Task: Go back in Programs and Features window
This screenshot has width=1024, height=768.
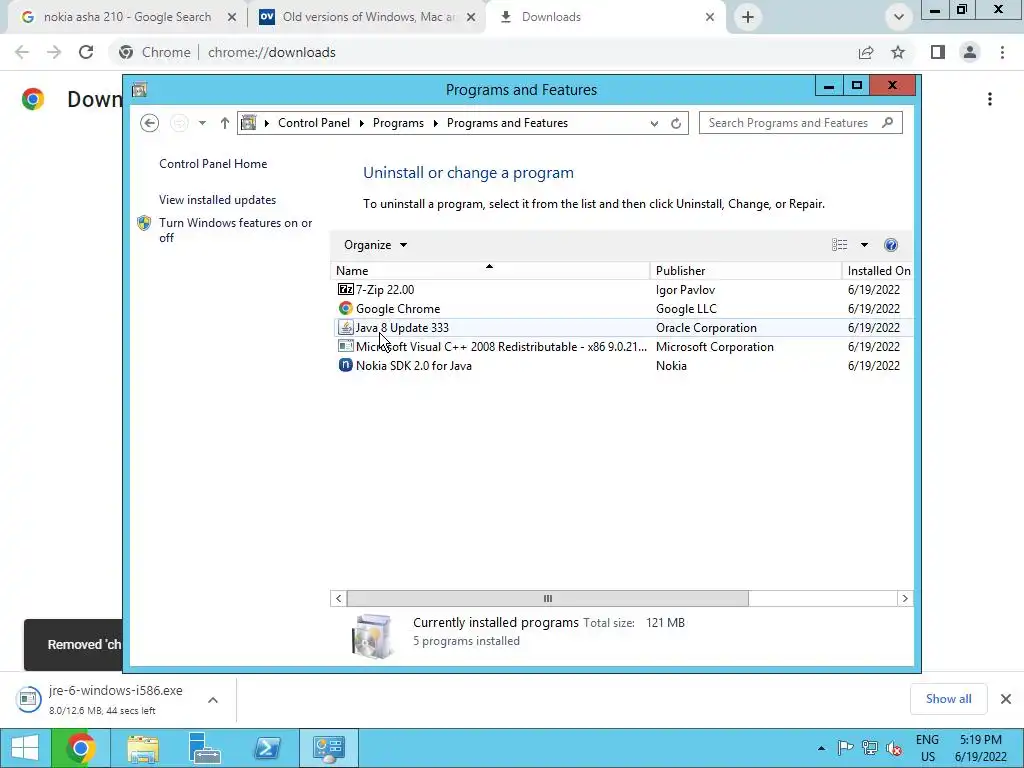Action: pos(150,123)
